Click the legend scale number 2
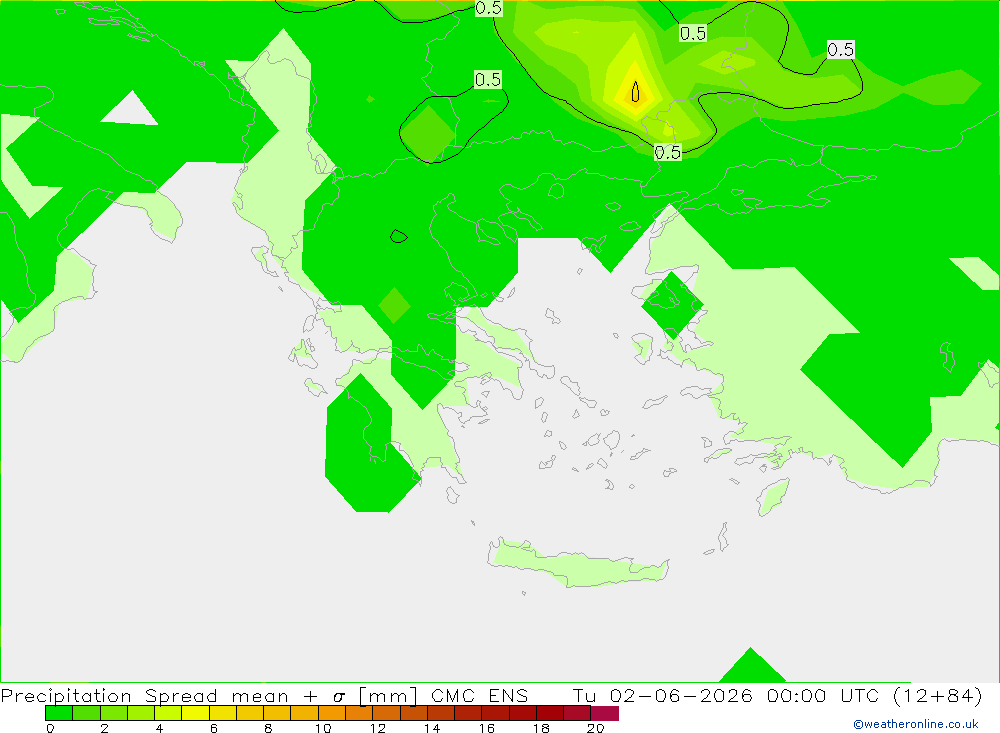 pos(105,728)
